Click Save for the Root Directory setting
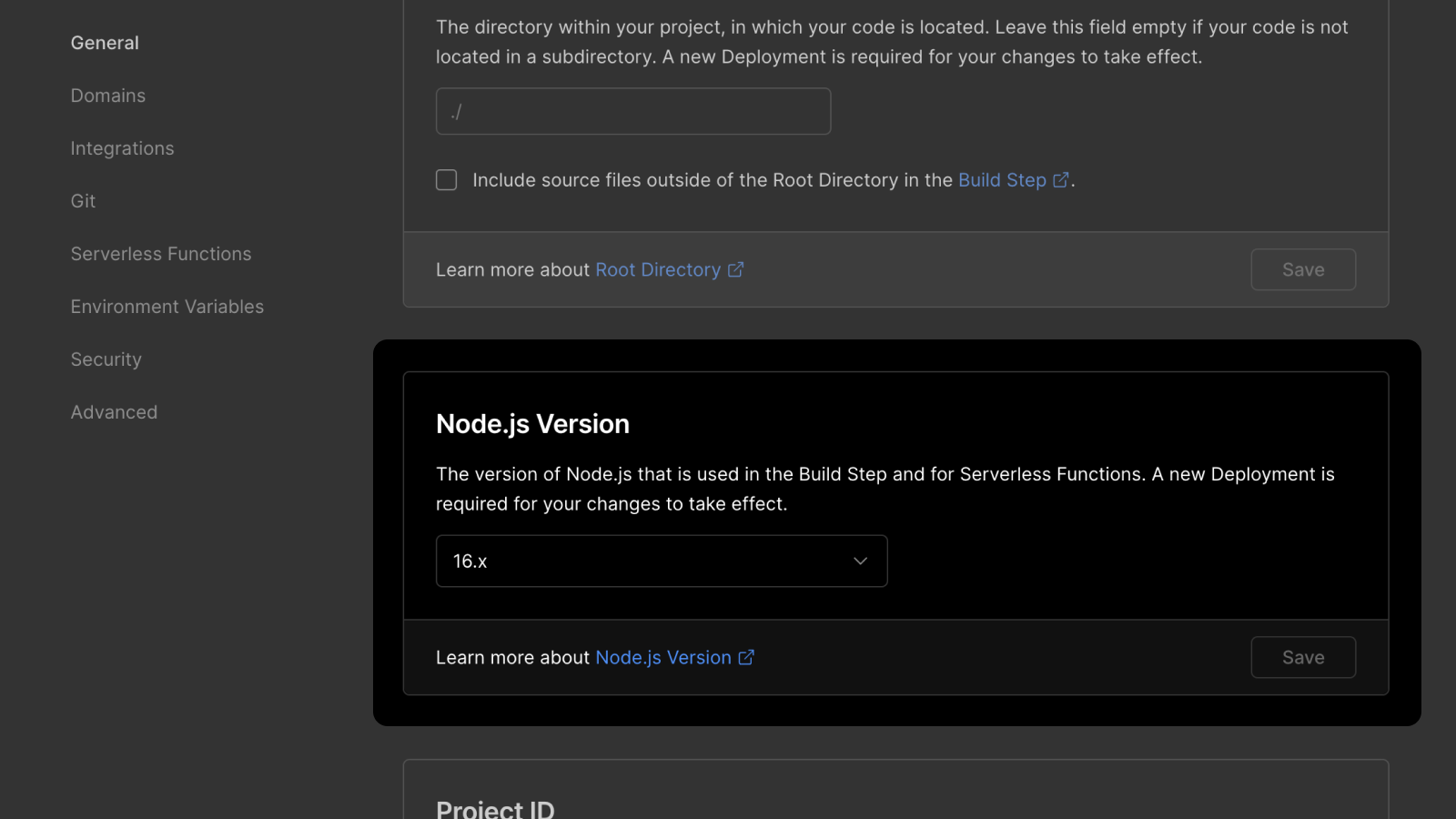 (x=1303, y=269)
